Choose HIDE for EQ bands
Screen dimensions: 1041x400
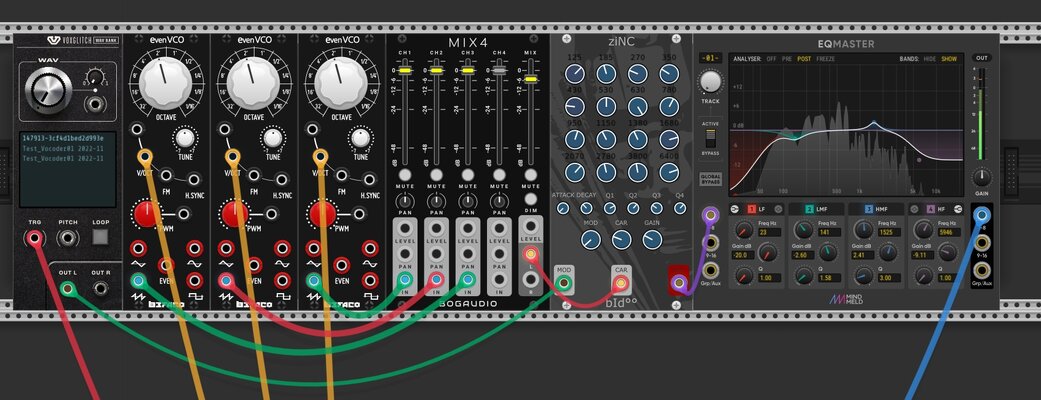(929, 59)
